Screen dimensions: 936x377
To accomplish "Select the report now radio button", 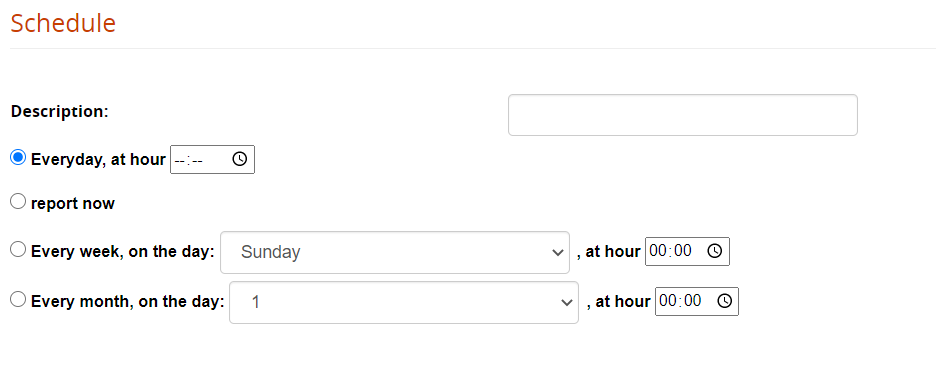I will [19, 202].
